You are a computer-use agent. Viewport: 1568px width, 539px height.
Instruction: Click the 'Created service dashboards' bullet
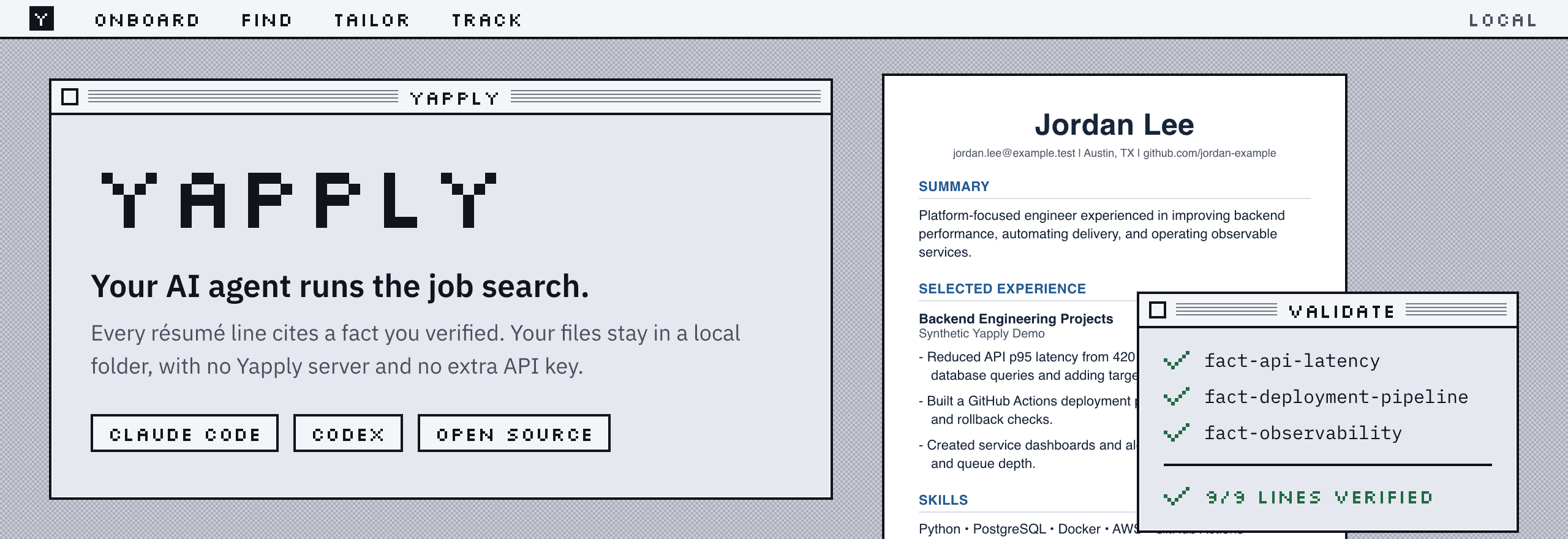coord(1028,454)
